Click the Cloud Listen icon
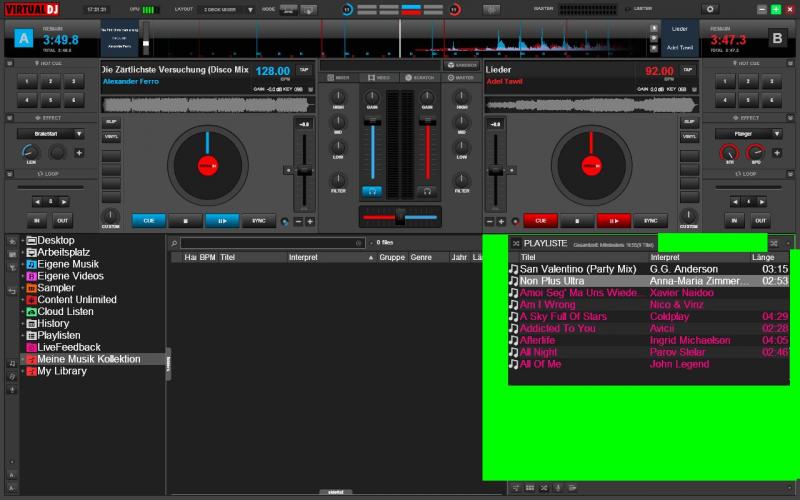 32,312
